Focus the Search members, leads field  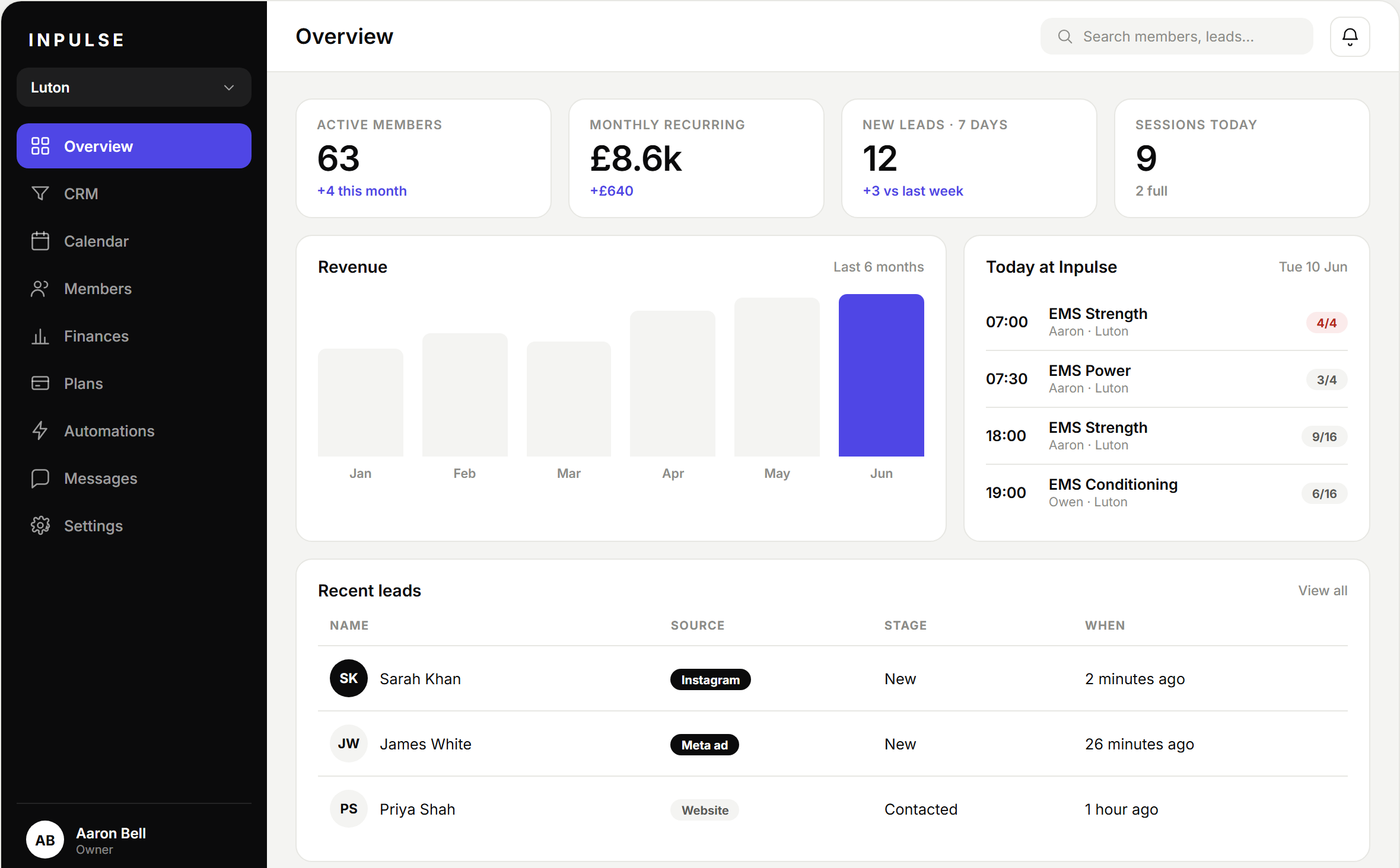[x=1176, y=37]
